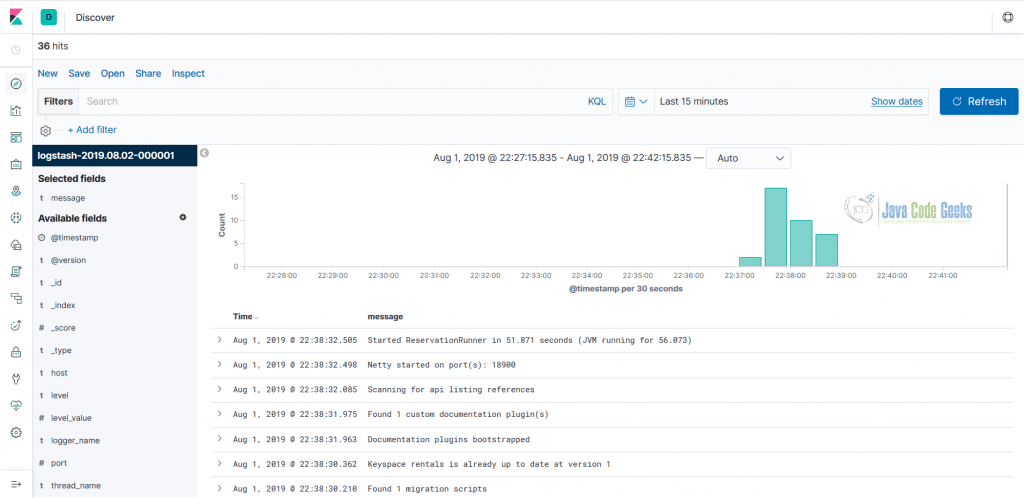Open Discover compass icon in sidebar
The image size is (1024, 498).
16,84
